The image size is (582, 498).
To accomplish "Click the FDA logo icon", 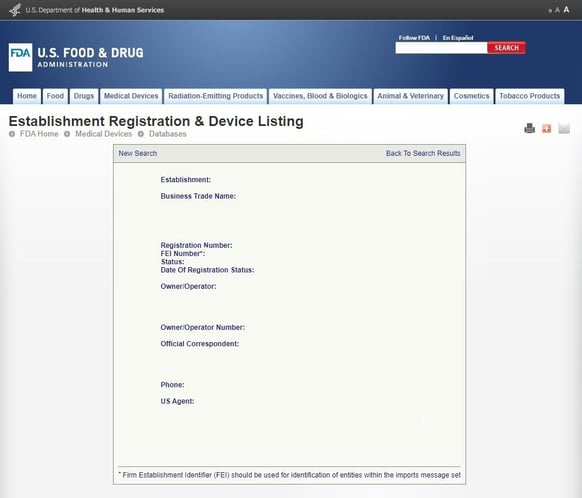I will [20, 57].
